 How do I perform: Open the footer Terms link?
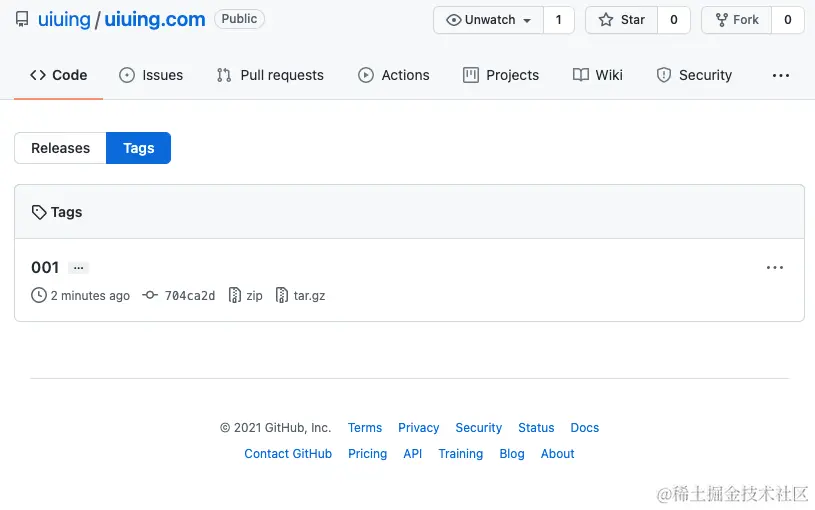coord(365,428)
